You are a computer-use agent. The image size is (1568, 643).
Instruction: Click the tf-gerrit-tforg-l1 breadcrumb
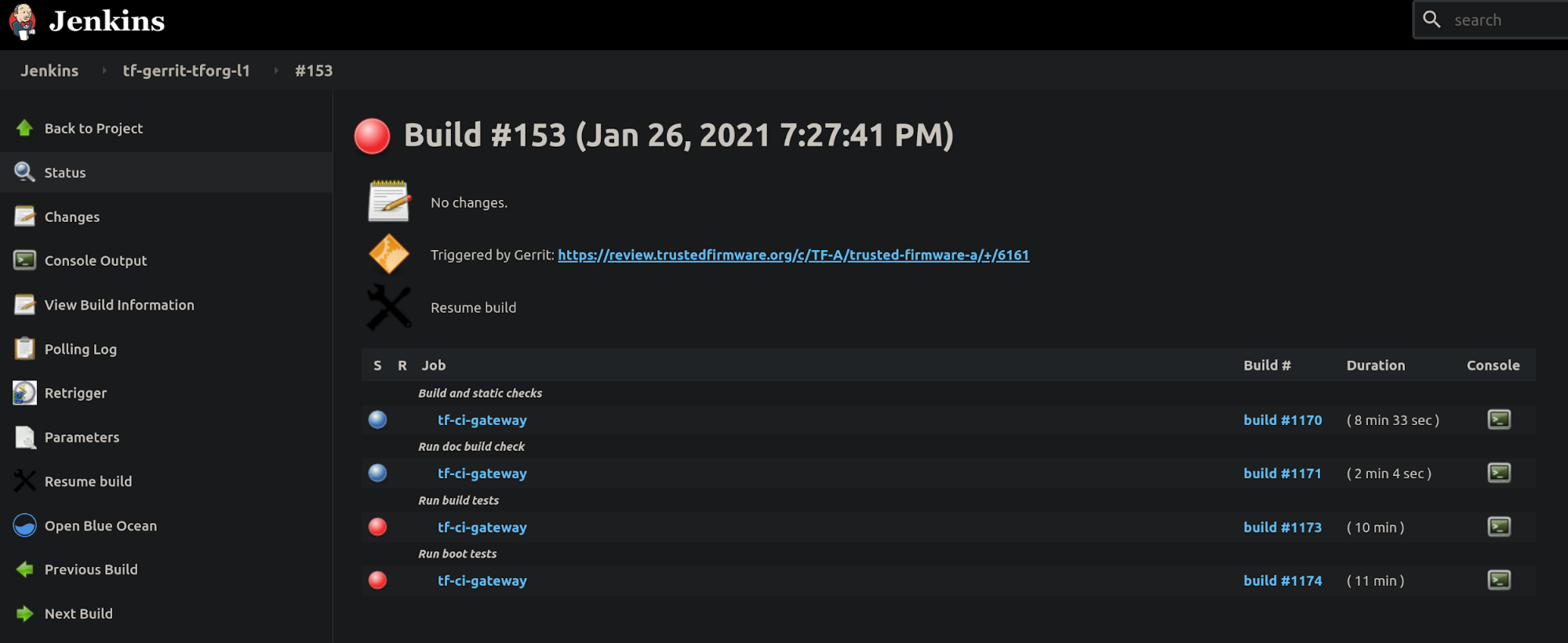coord(186,71)
